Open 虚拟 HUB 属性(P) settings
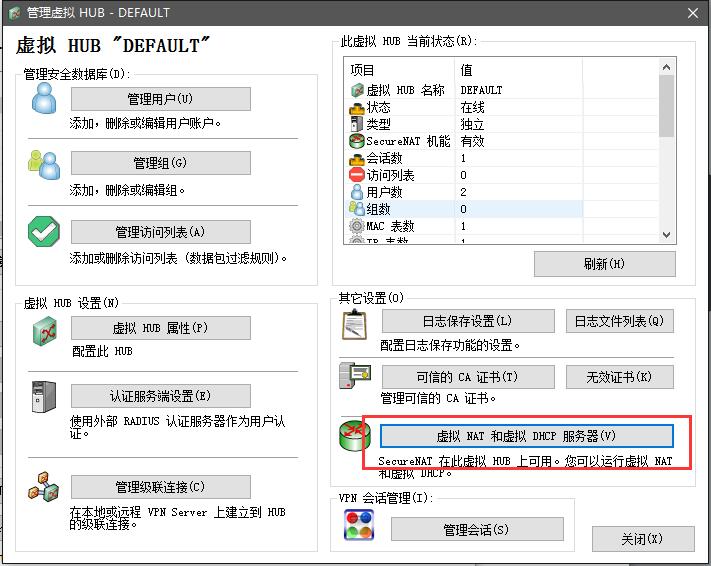 click(161, 328)
